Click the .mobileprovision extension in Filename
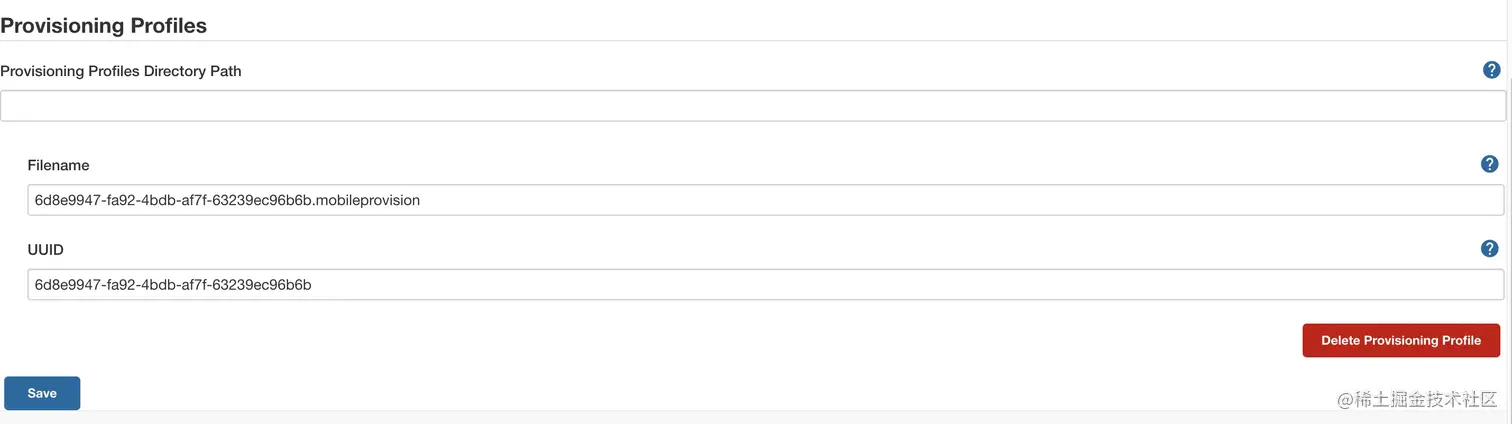This screenshot has width=1512, height=424. click(367, 200)
